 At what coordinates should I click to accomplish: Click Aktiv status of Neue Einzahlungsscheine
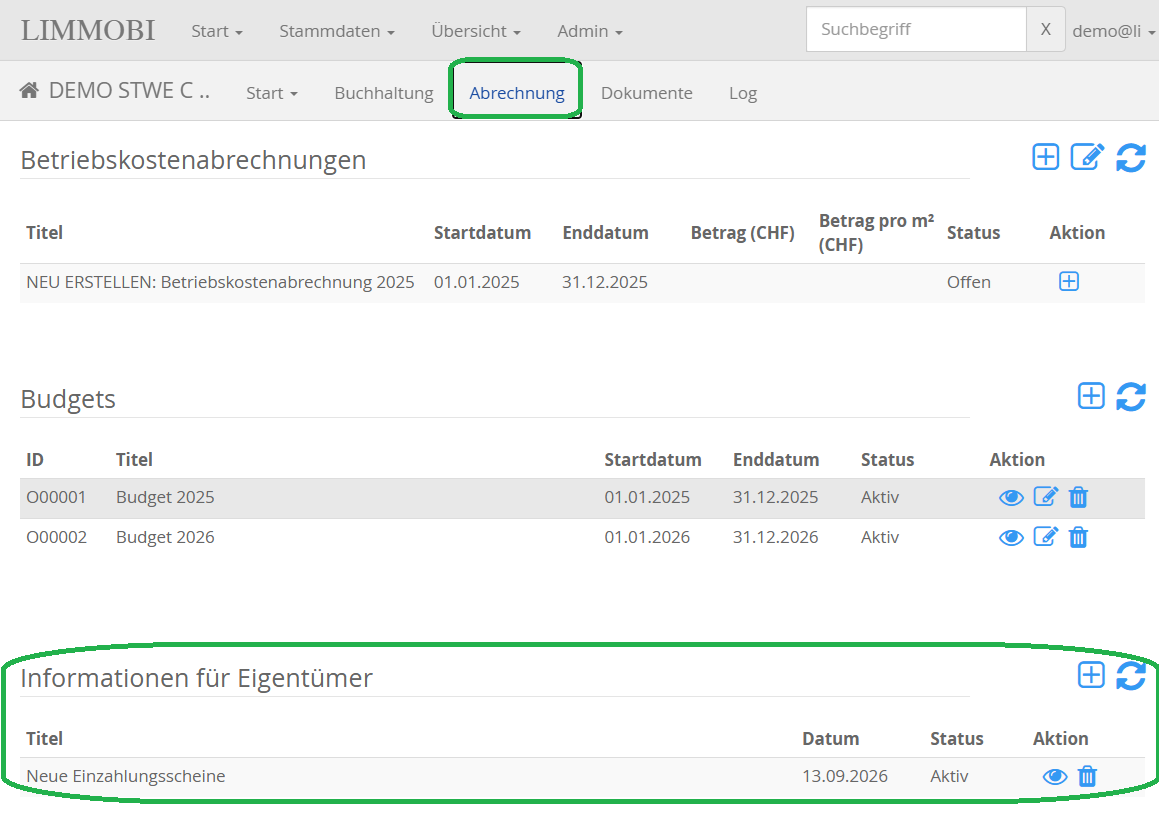[949, 777]
